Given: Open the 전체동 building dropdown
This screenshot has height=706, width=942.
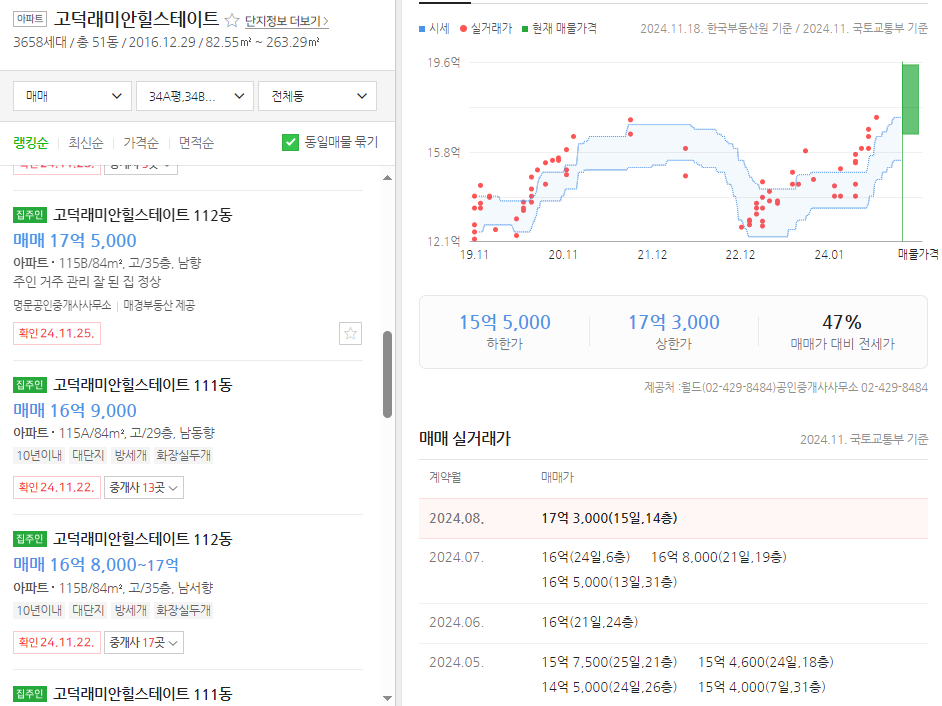Looking at the screenshot, I should click(317, 96).
